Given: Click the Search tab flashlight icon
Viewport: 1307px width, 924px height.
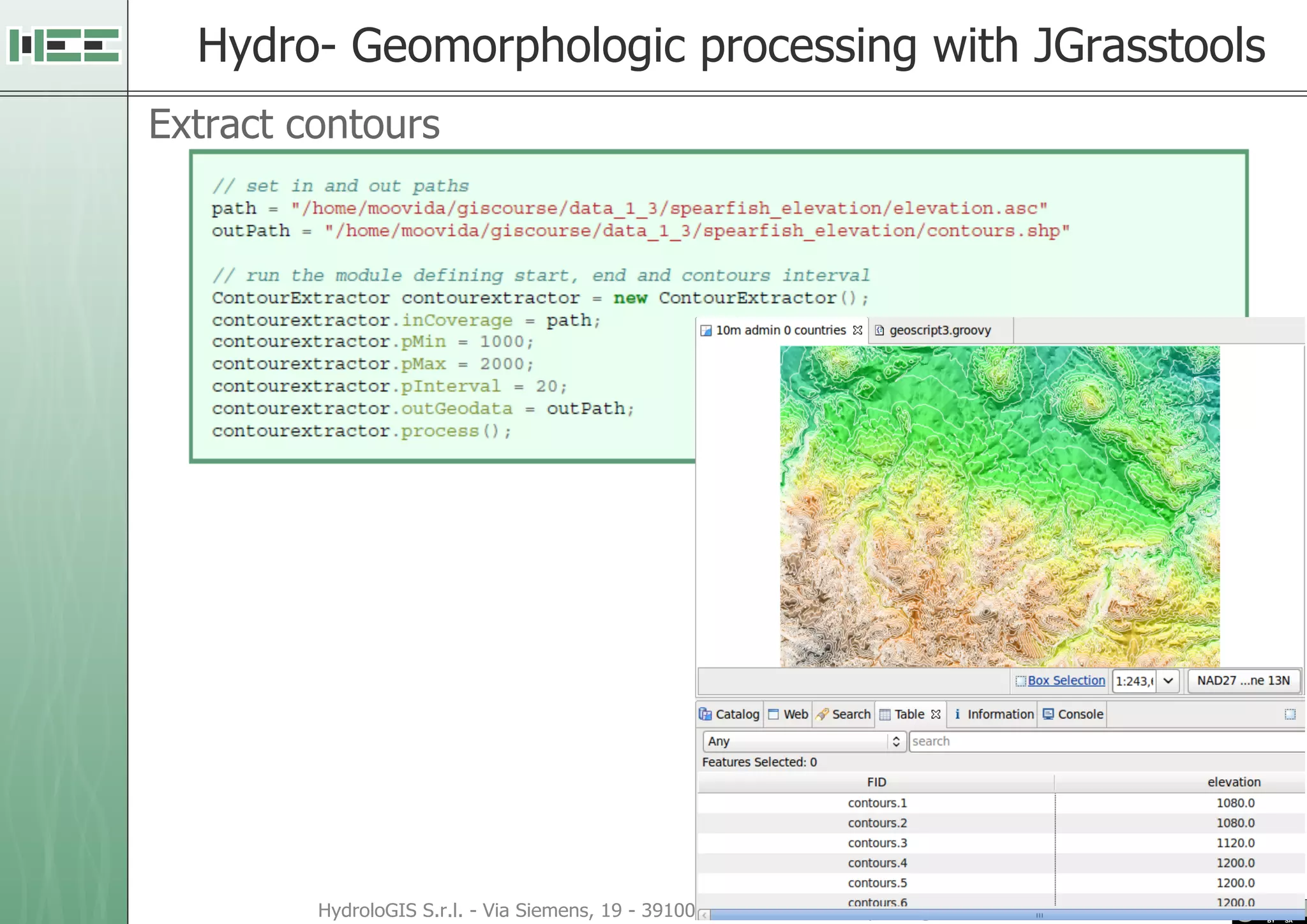Looking at the screenshot, I should coord(822,714).
